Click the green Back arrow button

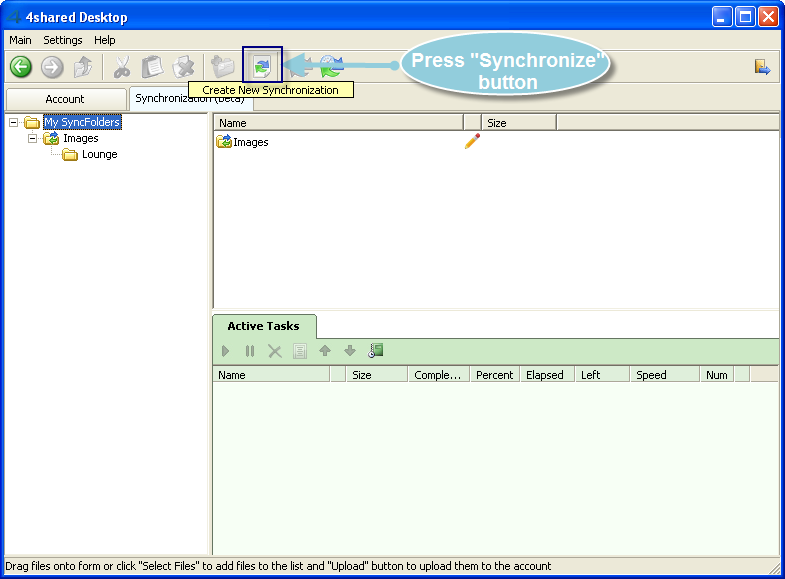click(x=21, y=67)
